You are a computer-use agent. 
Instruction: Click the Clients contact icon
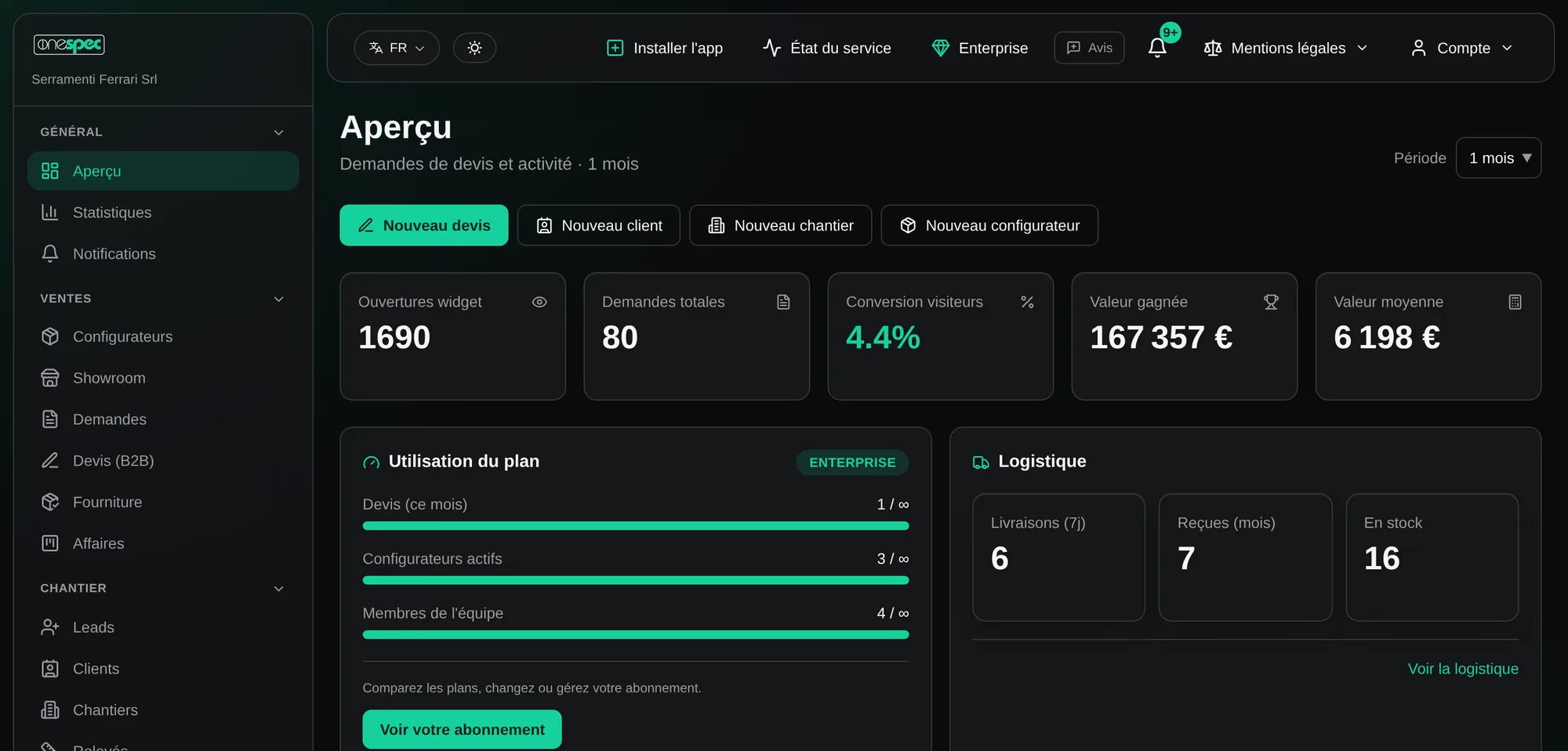point(50,669)
